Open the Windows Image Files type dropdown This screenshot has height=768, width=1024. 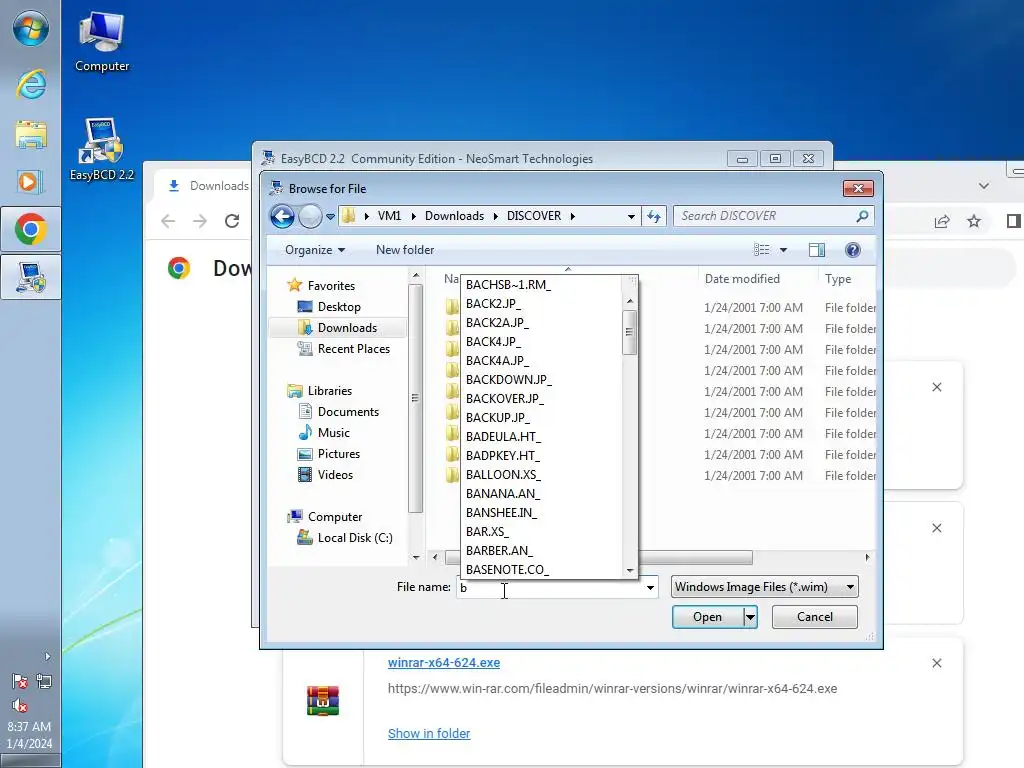(764, 587)
